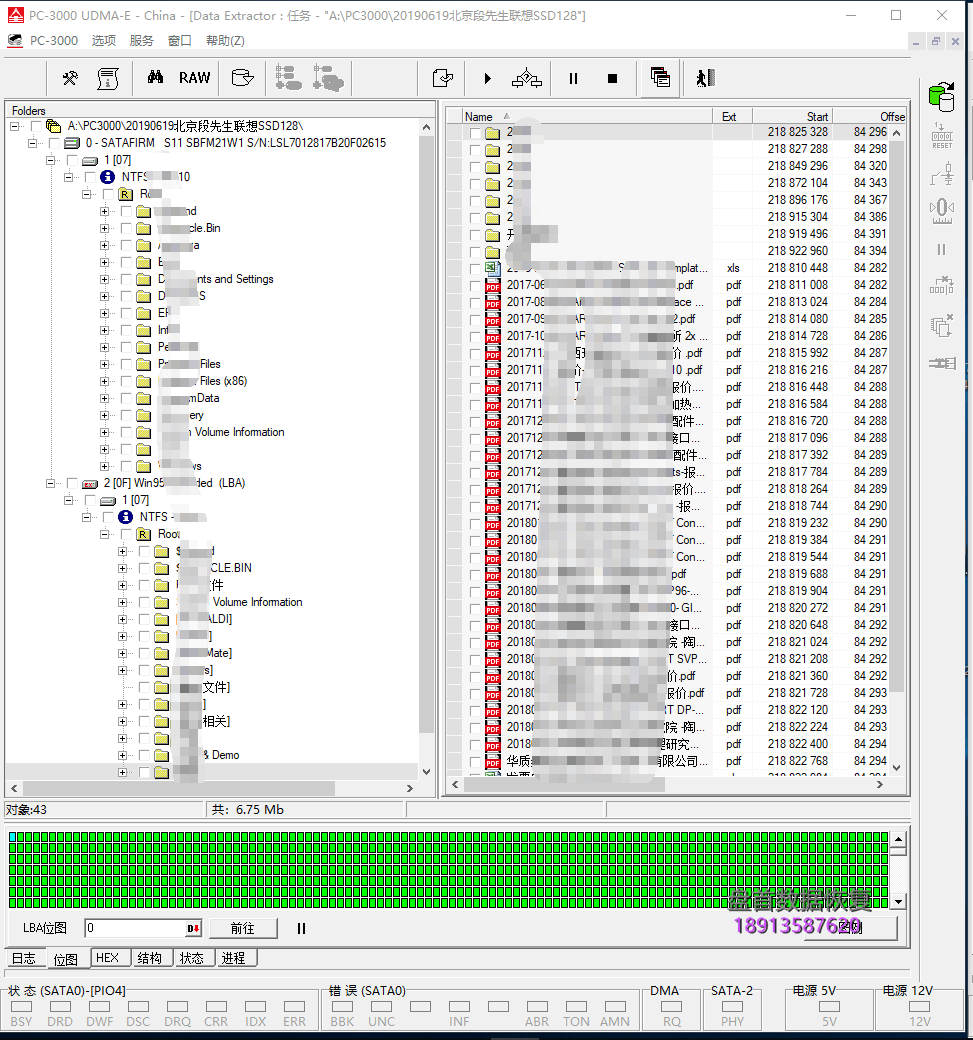Click the grayed tree with disks icon

pos(328,78)
